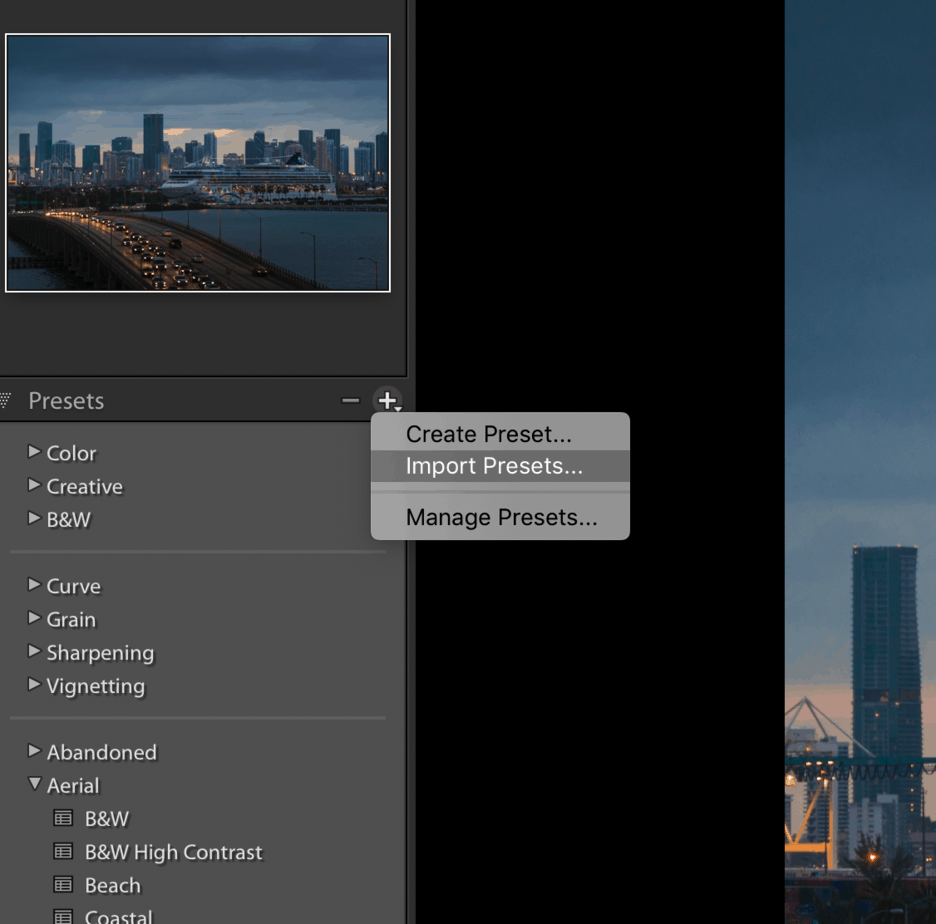Select the Color group label
This screenshot has width=936, height=924.
71,454
